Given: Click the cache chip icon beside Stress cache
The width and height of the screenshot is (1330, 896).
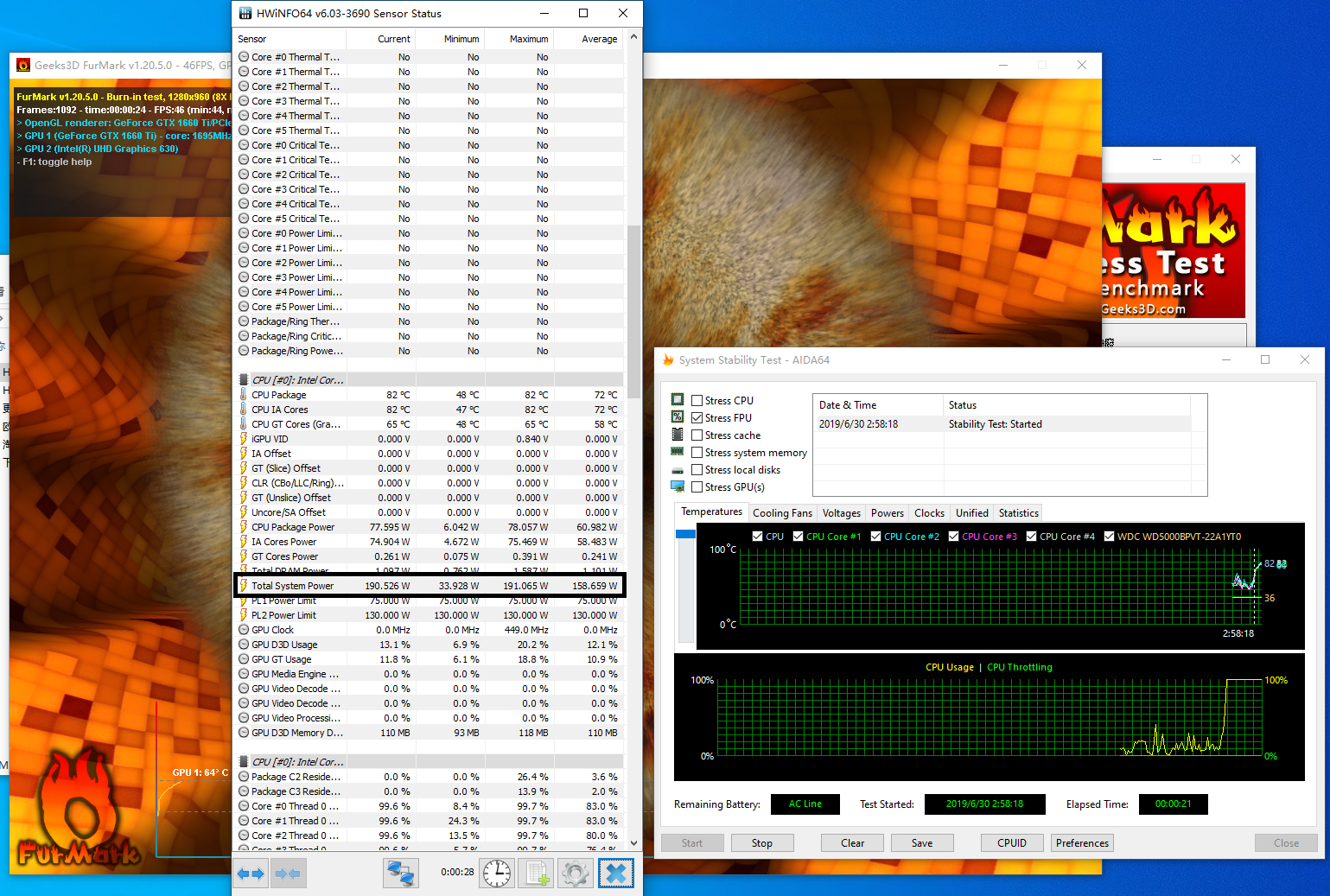Looking at the screenshot, I should click(x=678, y=435).
